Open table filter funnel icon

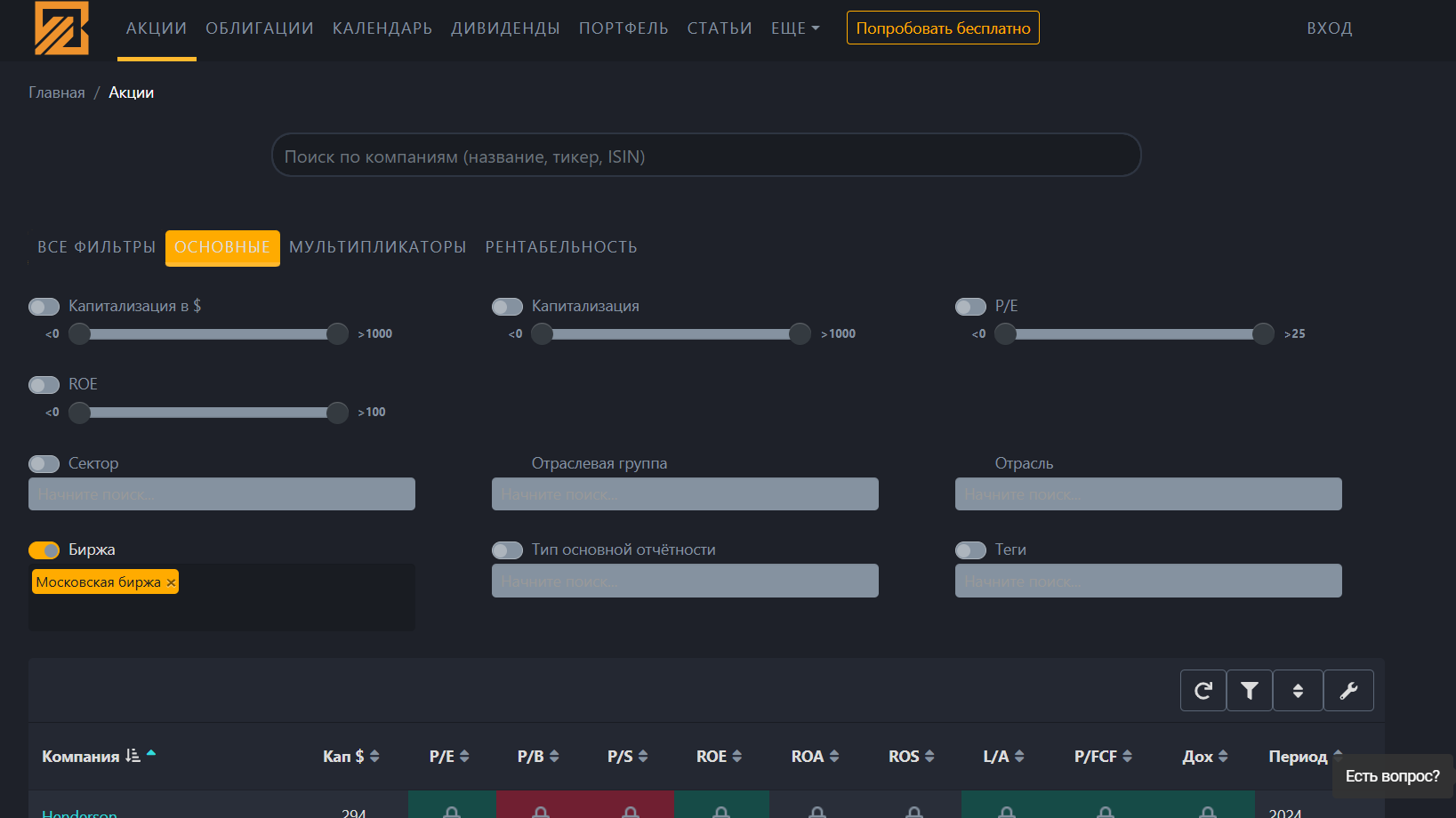pyautogui.click(x=1250, y=691)
